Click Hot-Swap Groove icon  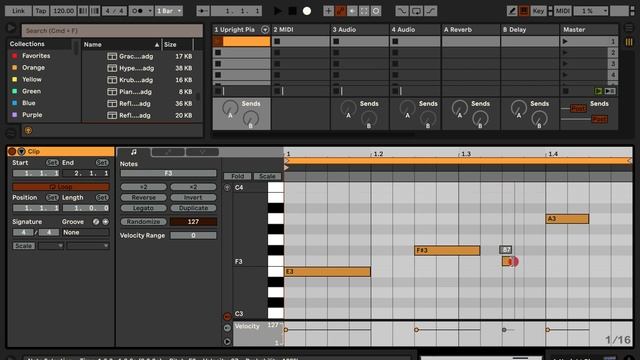(96, 222)
